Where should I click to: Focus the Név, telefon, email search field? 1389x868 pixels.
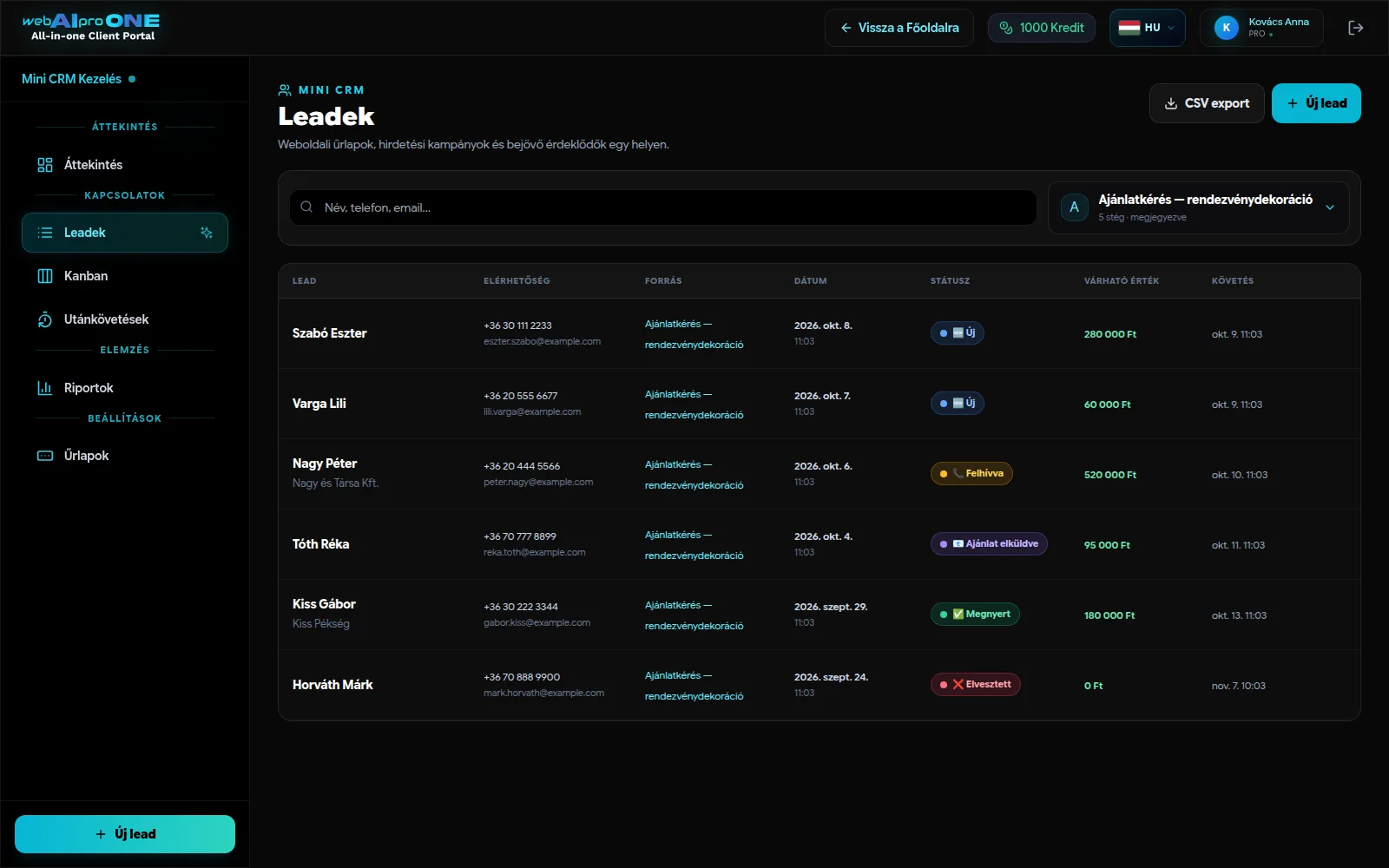[x=663, y=207]
